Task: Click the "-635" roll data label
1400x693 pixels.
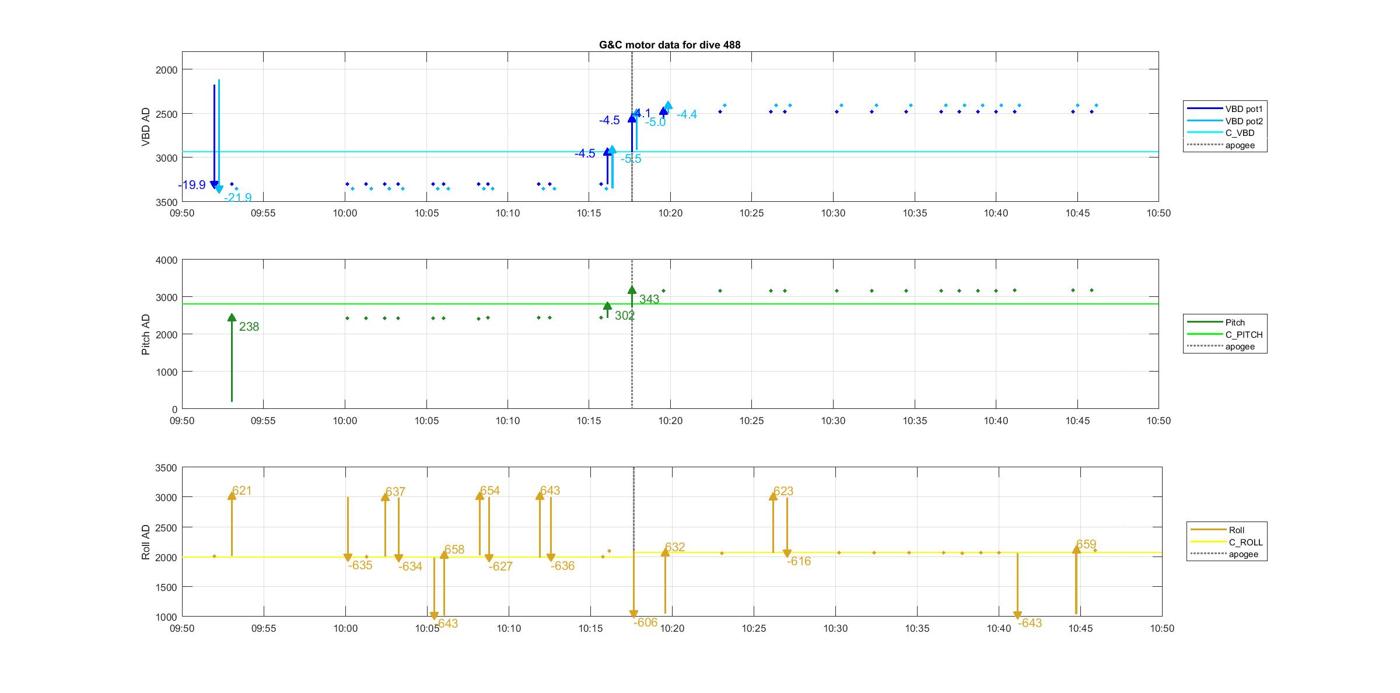Action: click(x=360, y=566)
